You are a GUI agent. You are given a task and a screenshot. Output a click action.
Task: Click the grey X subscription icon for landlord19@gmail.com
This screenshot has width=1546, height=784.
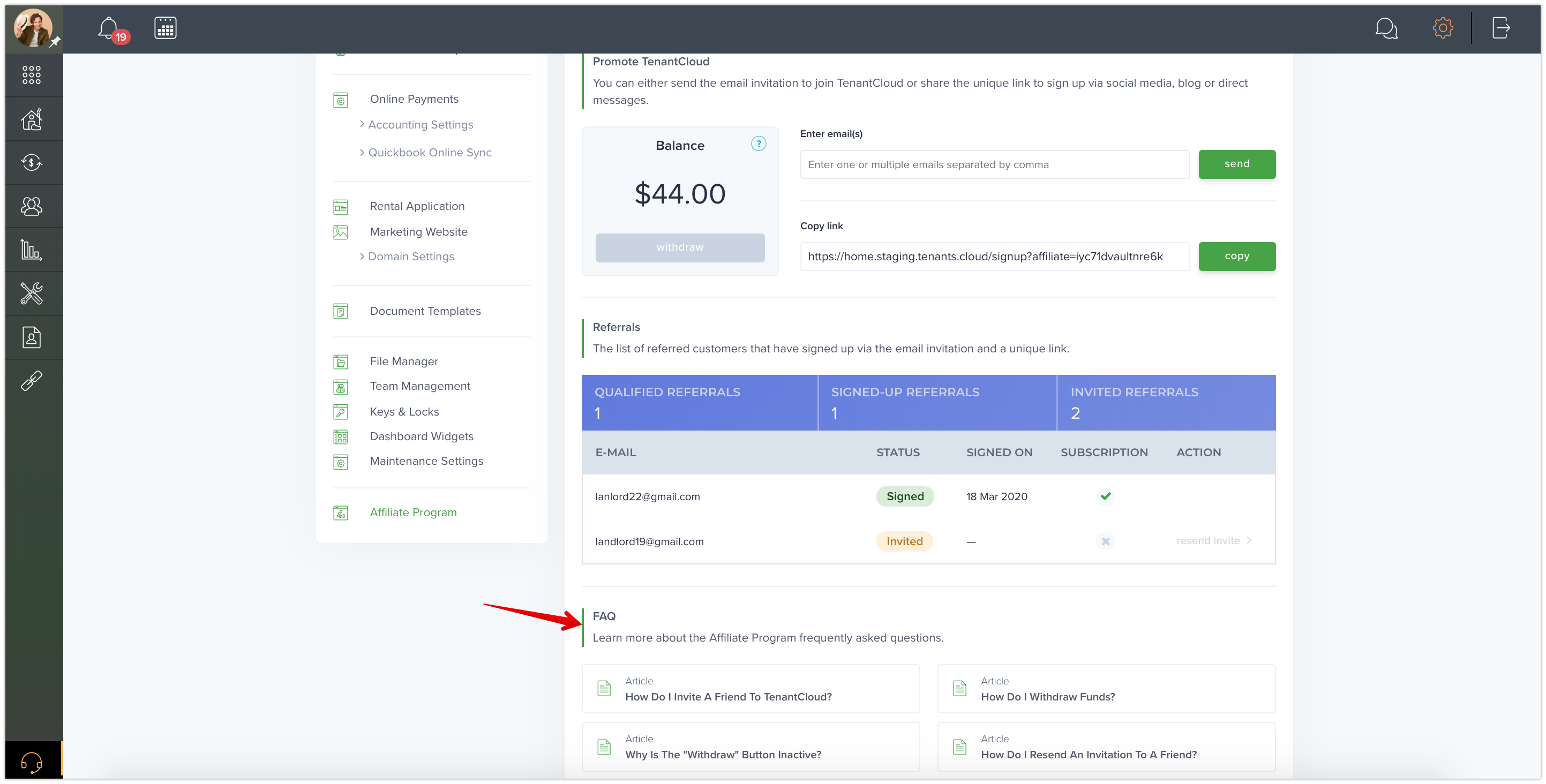click(x=1105, y=541)
